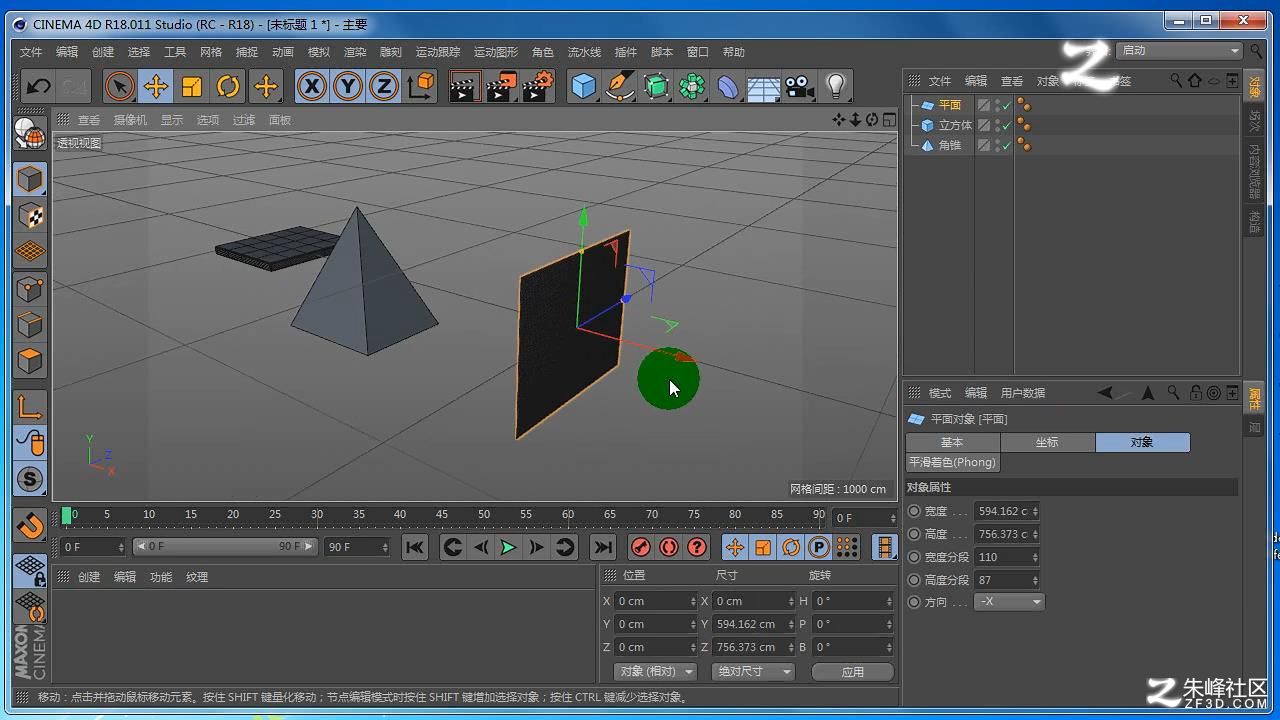Open the 内容浏览器 side tab

1255,170
